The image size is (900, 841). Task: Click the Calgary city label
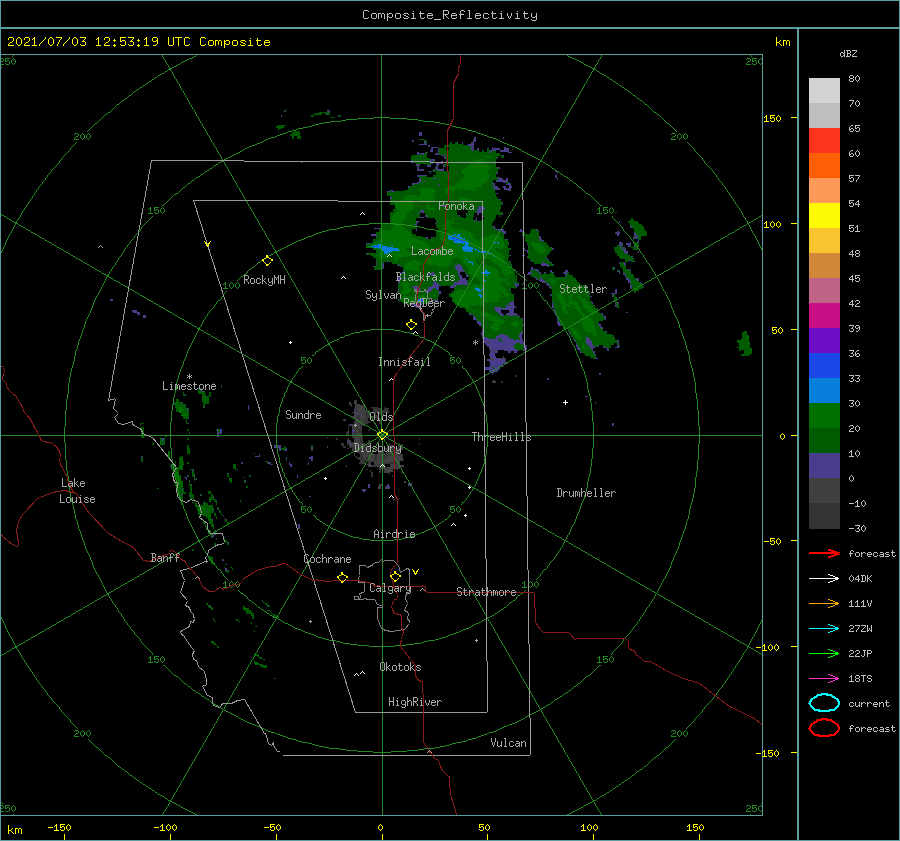(390, 588)
